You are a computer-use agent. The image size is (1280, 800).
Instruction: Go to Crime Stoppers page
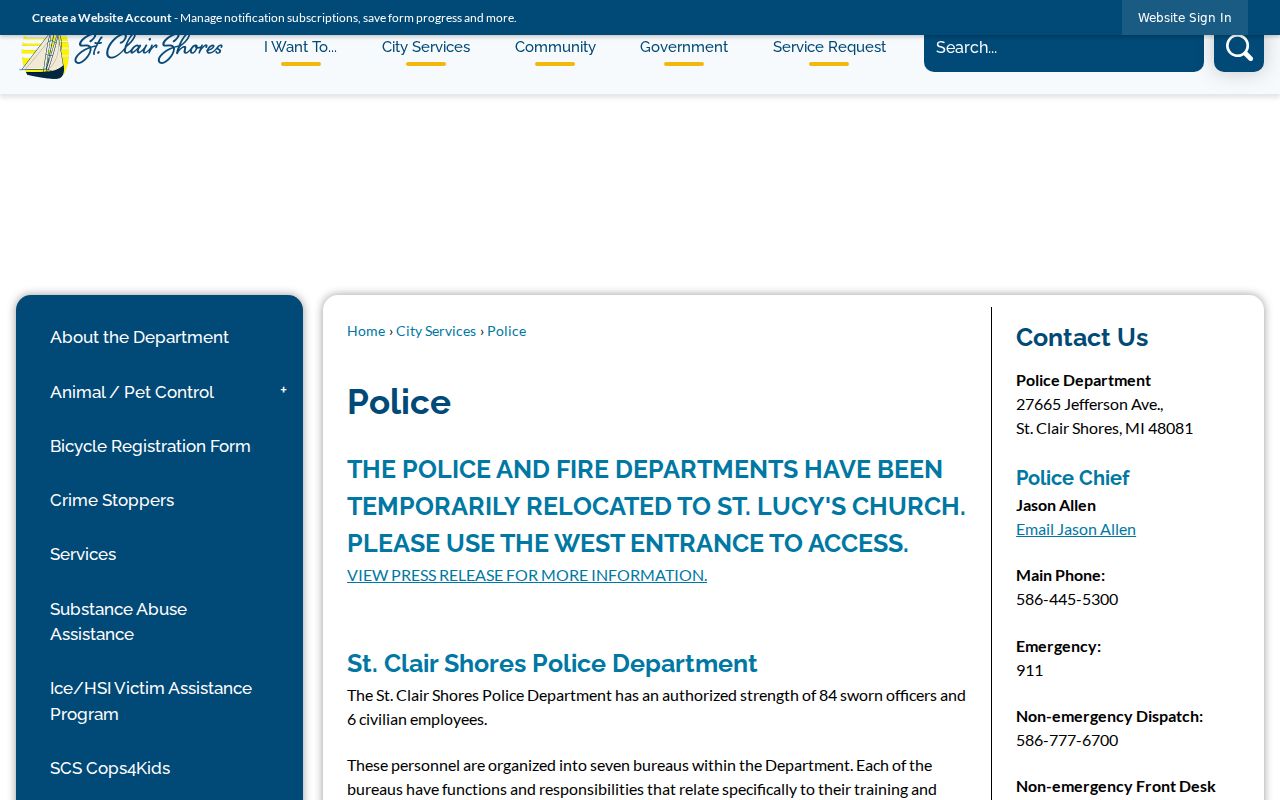112,500
